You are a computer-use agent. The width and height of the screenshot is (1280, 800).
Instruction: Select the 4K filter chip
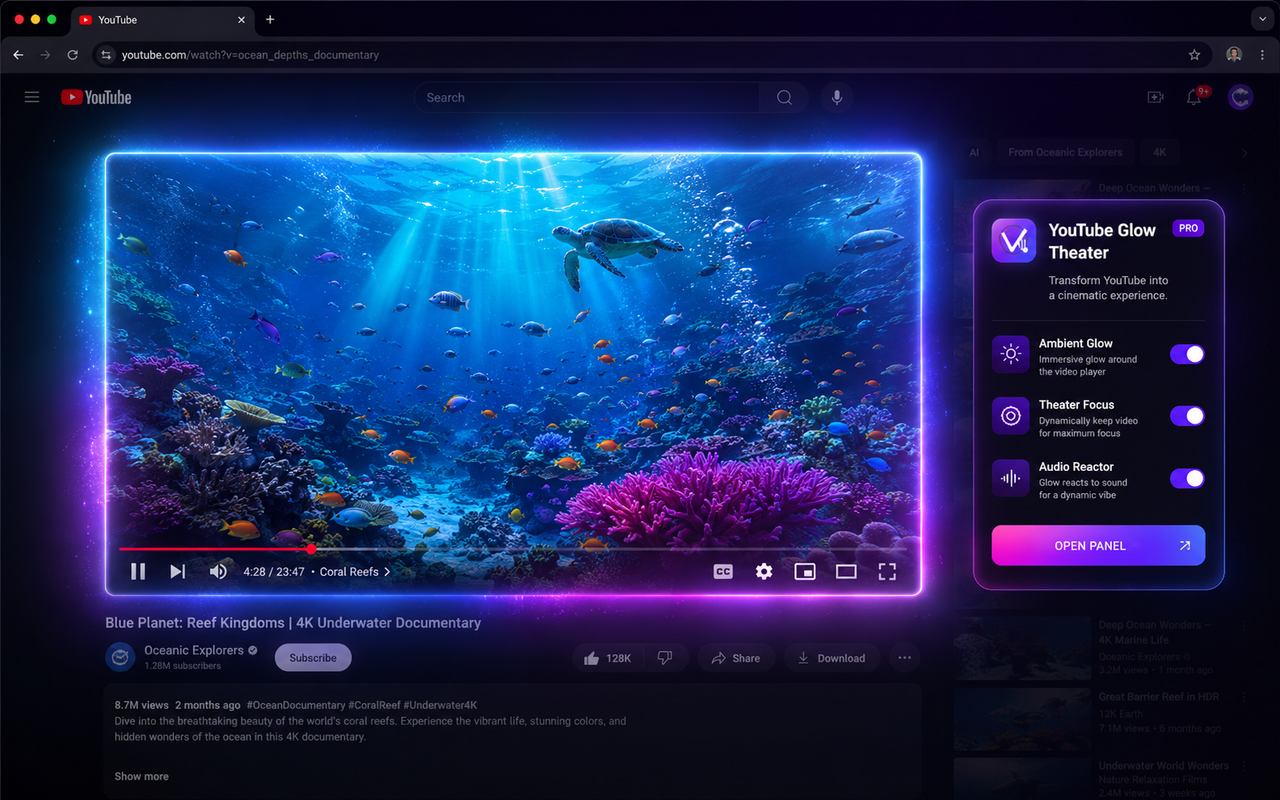1160,152
